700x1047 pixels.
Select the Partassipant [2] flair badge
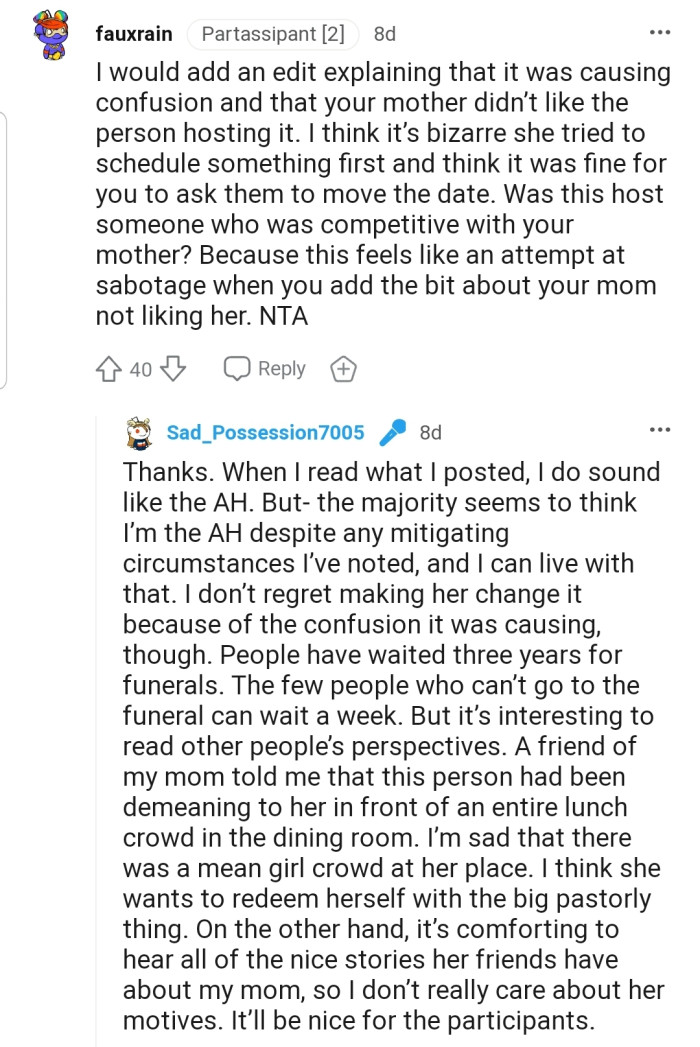273,33
